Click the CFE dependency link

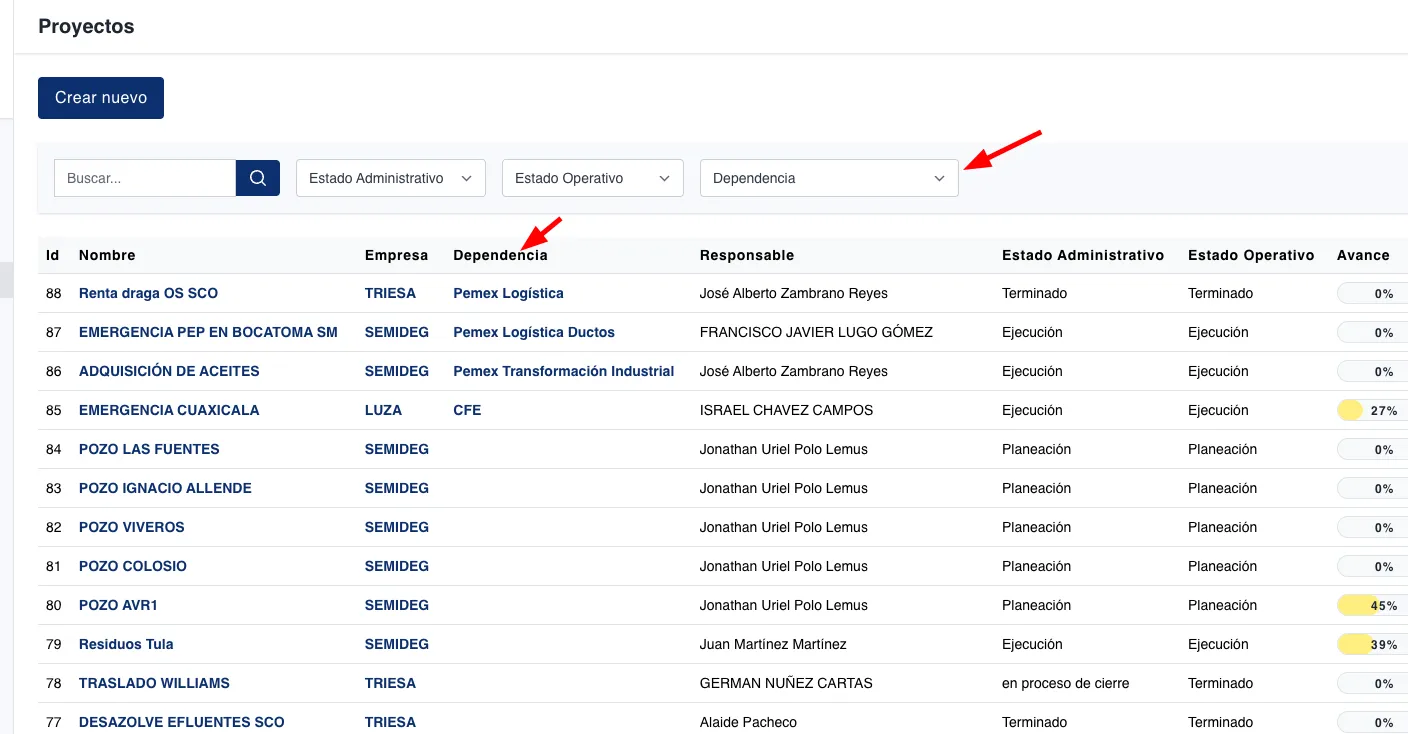(x=467, y=410)
